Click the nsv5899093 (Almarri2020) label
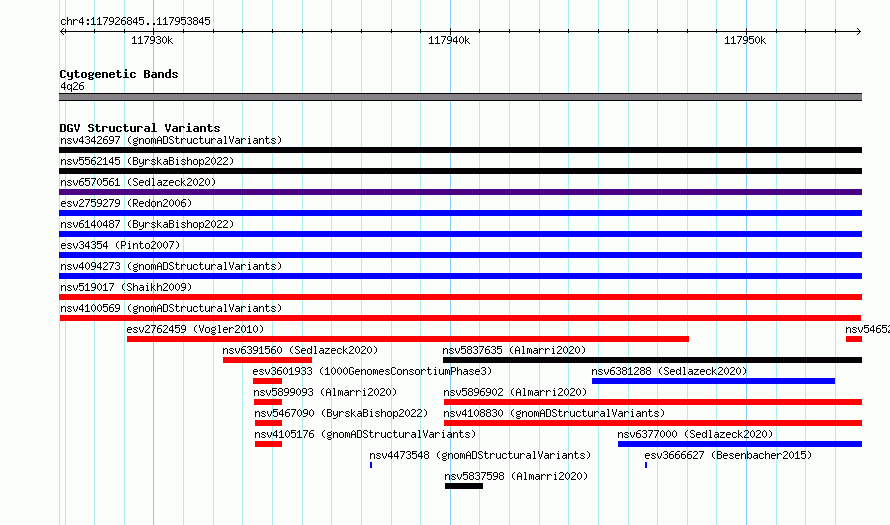The height and width of the screenshot is (525, 890). [x=325, y=392]
